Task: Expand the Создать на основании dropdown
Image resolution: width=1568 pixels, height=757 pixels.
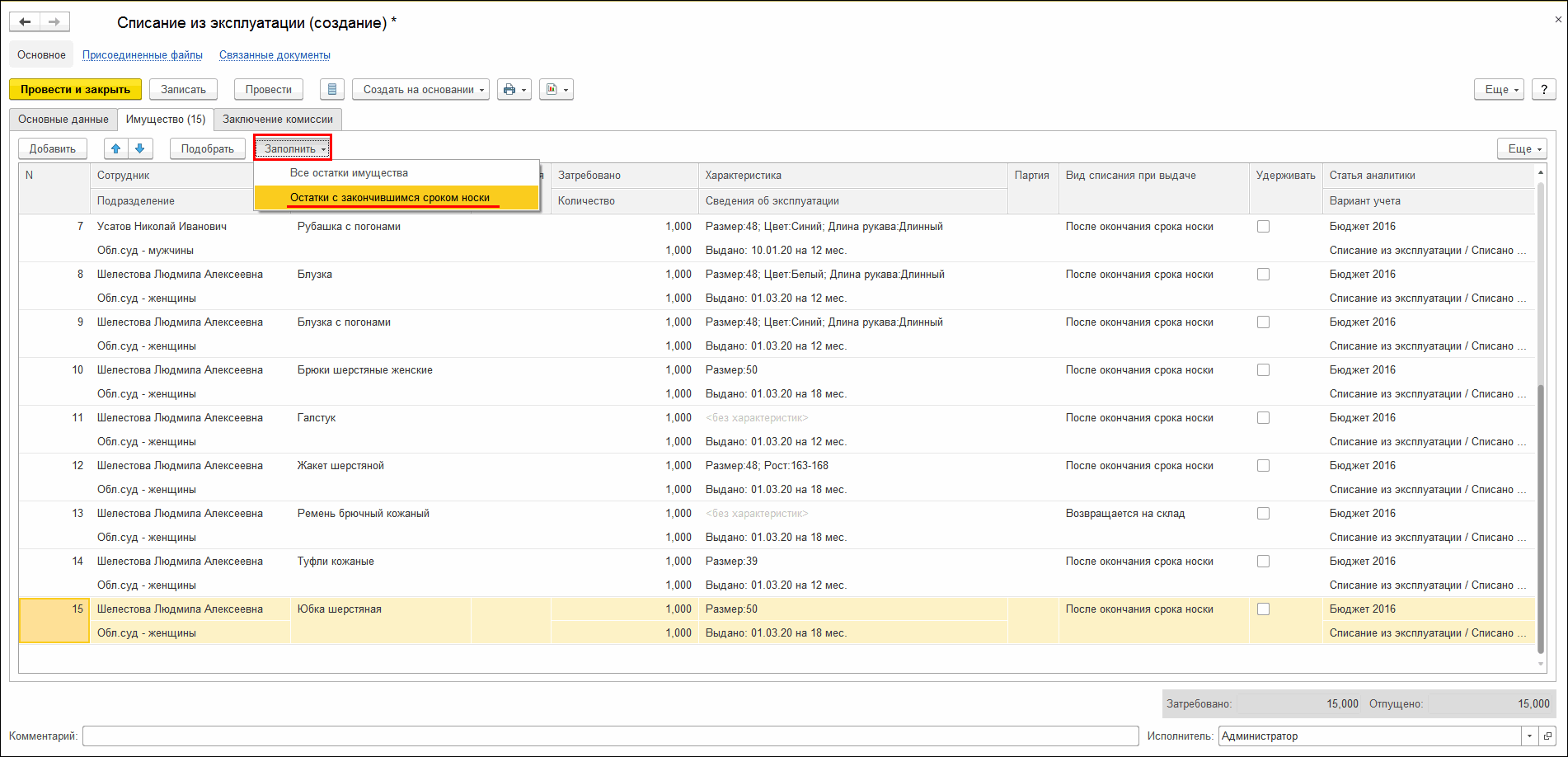Action: point(420,89)
